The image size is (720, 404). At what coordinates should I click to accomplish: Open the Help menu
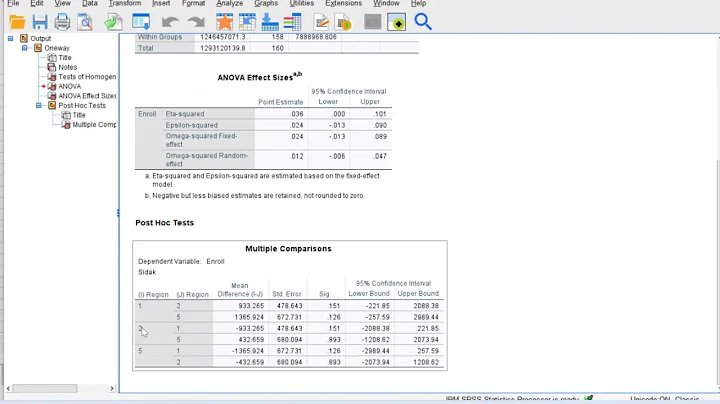[418, 3]
